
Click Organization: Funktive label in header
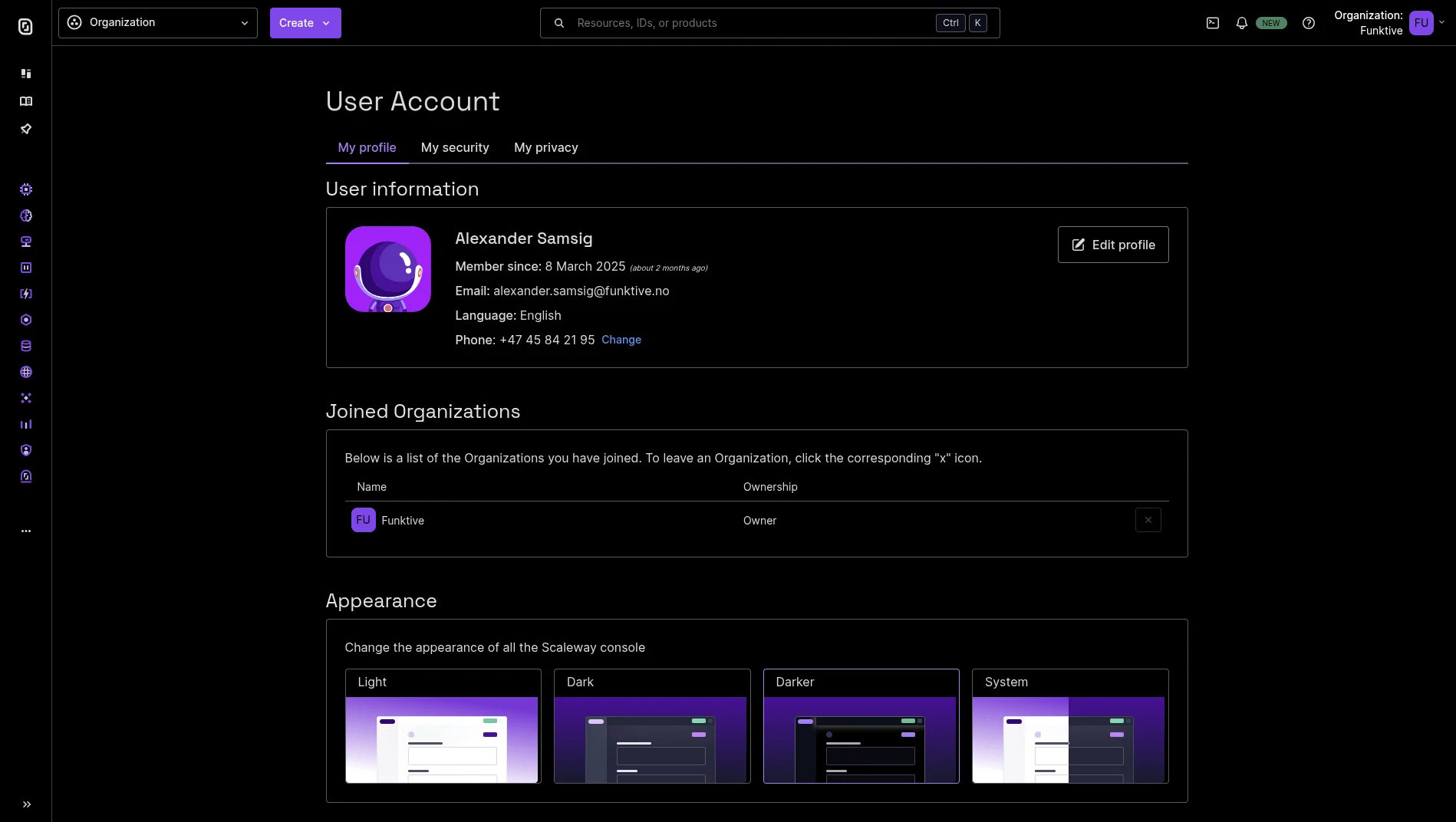1369,23
